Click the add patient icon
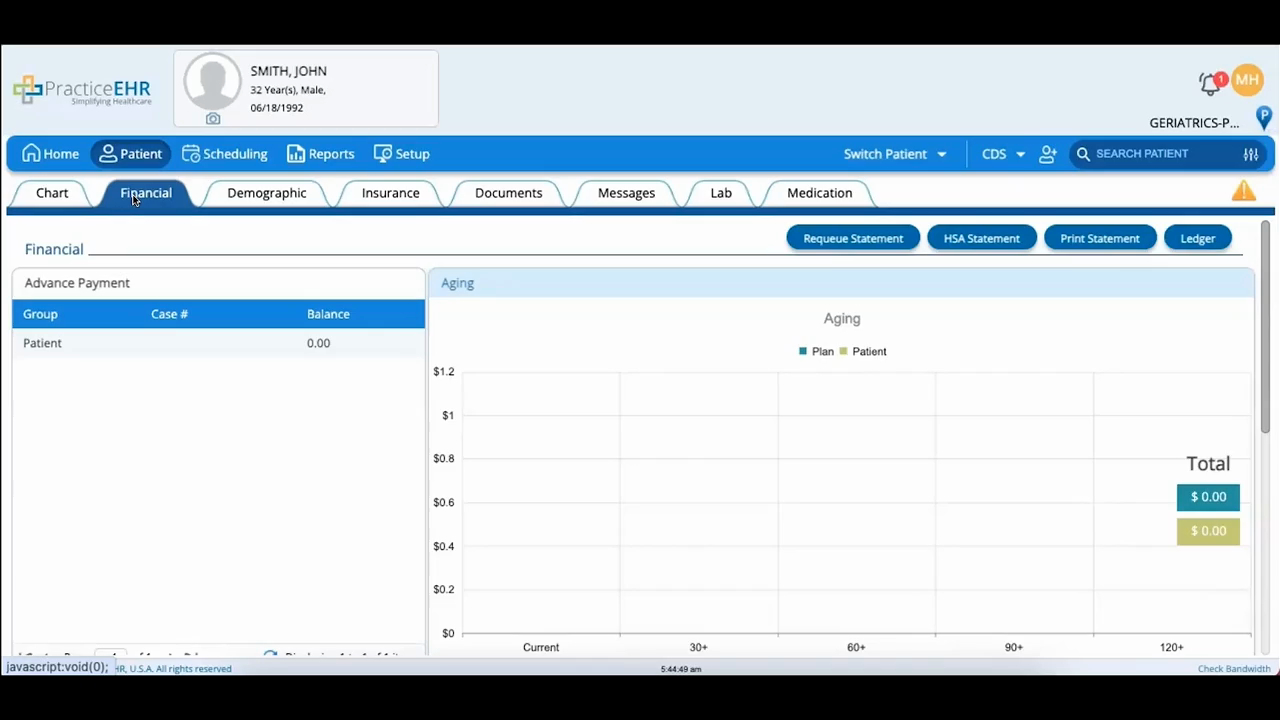1280x720 pixels. pyautogui.click(x=1048, y=154)
